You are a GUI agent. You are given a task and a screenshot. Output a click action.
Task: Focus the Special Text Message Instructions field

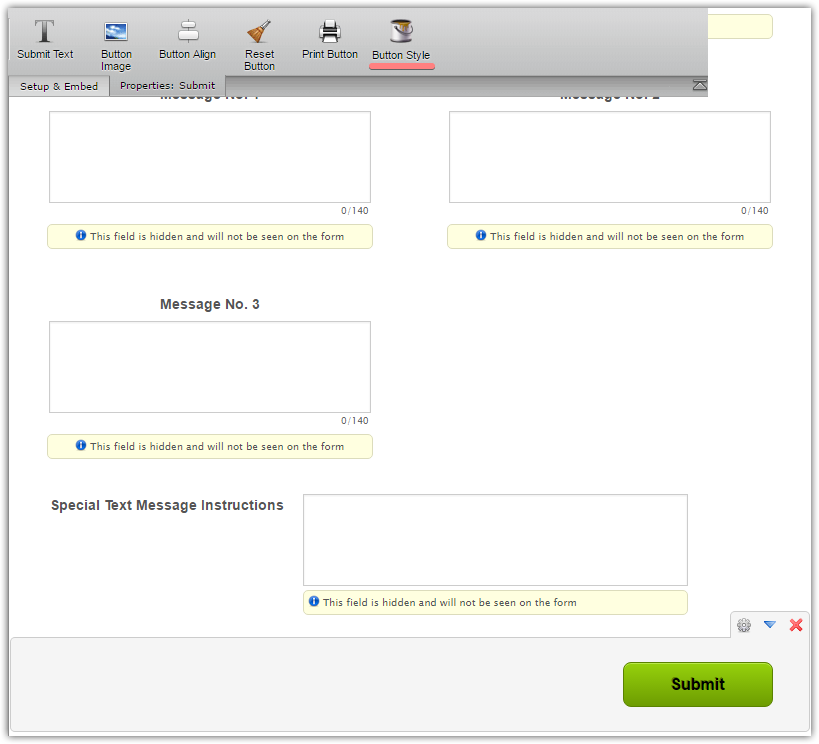(x=495, y=540)
